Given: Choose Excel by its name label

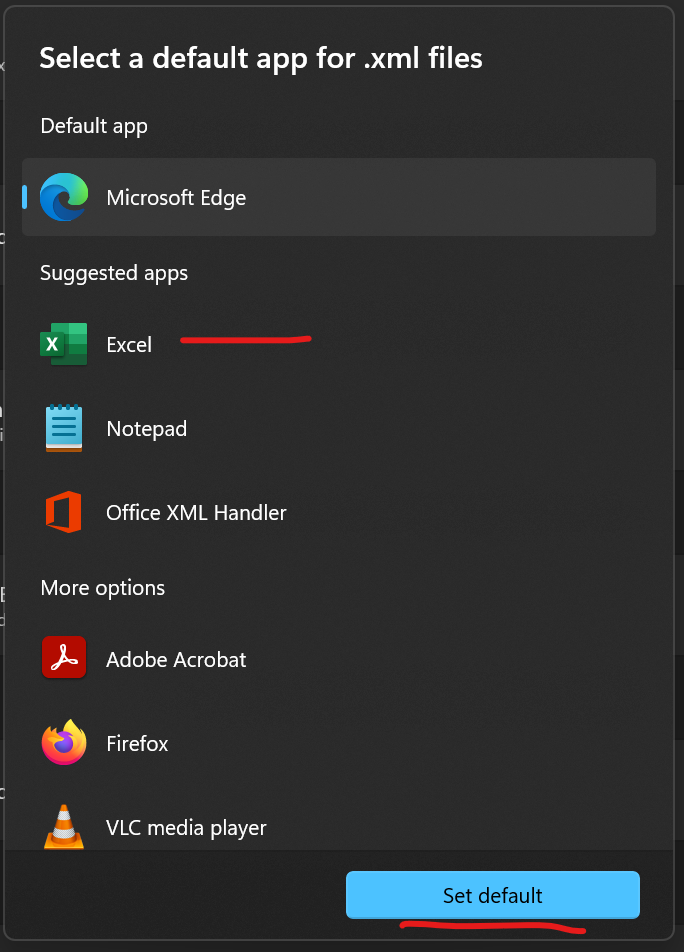Looking at the screenshot, I should pos(129,345).
